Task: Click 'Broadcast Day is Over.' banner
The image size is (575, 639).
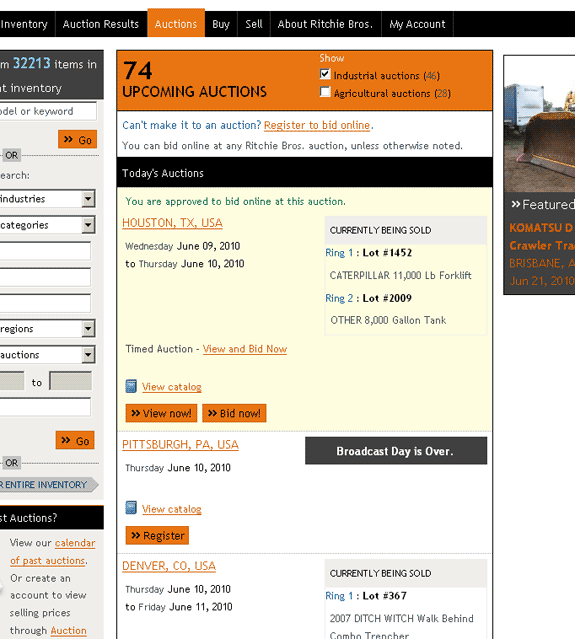Action: pos(396,451)
